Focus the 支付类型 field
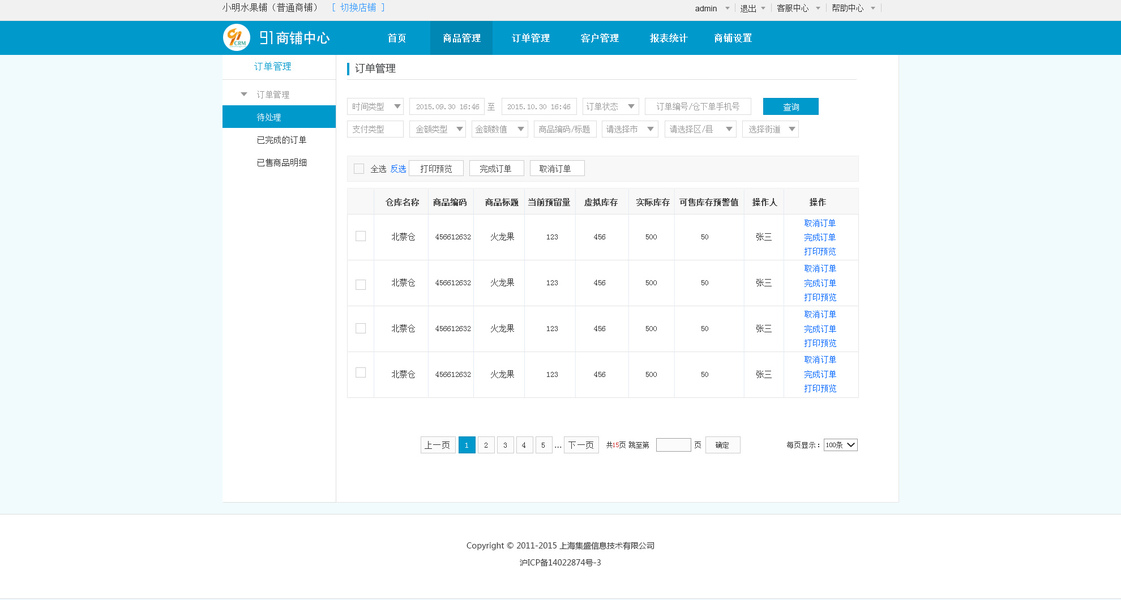 [x=375, y=129]
